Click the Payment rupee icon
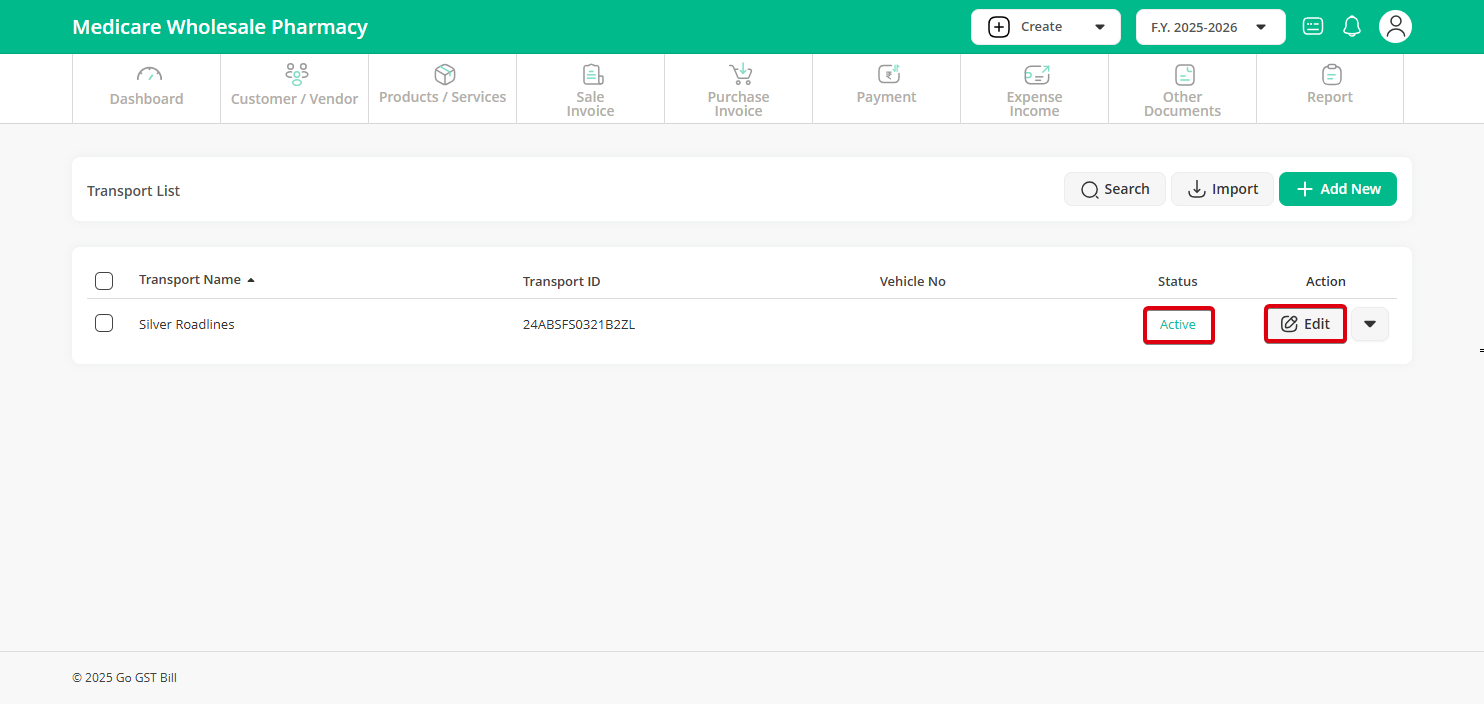1484x704 pixels. click(888, 74)
